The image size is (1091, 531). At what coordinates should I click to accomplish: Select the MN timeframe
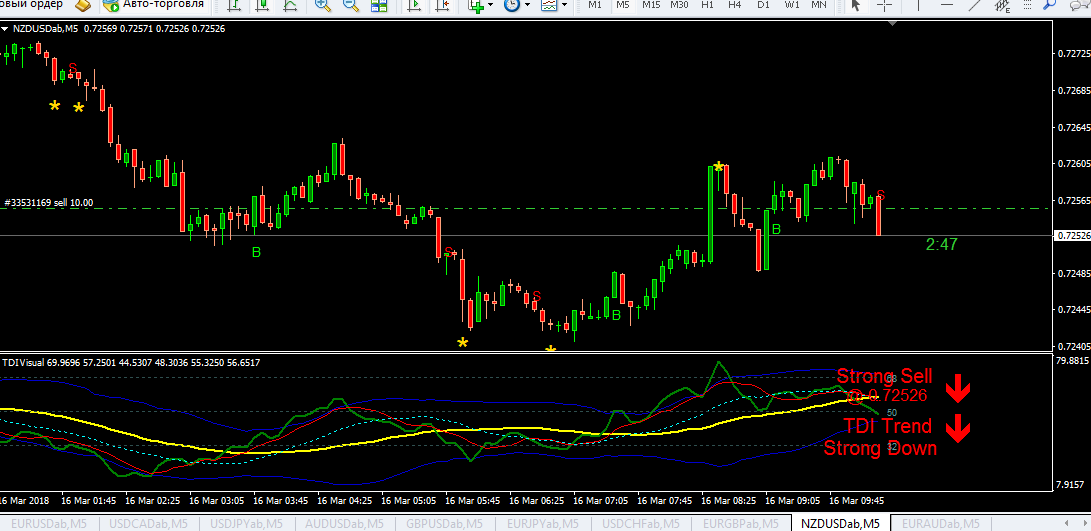click(819, 5)
